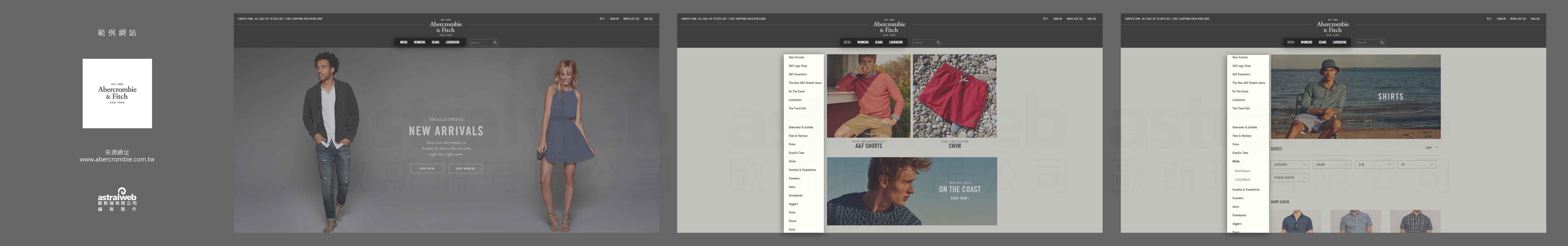Click search magnifier icon in Shirts page screenshot
Viewport: 1568px width, 246px height.
click(x=1382, y=43)
